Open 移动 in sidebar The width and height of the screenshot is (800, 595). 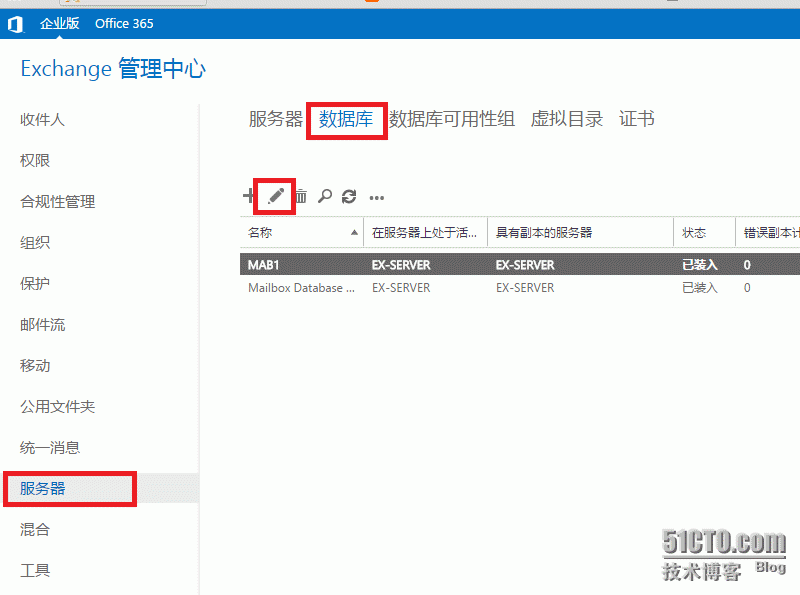point(35,365)
